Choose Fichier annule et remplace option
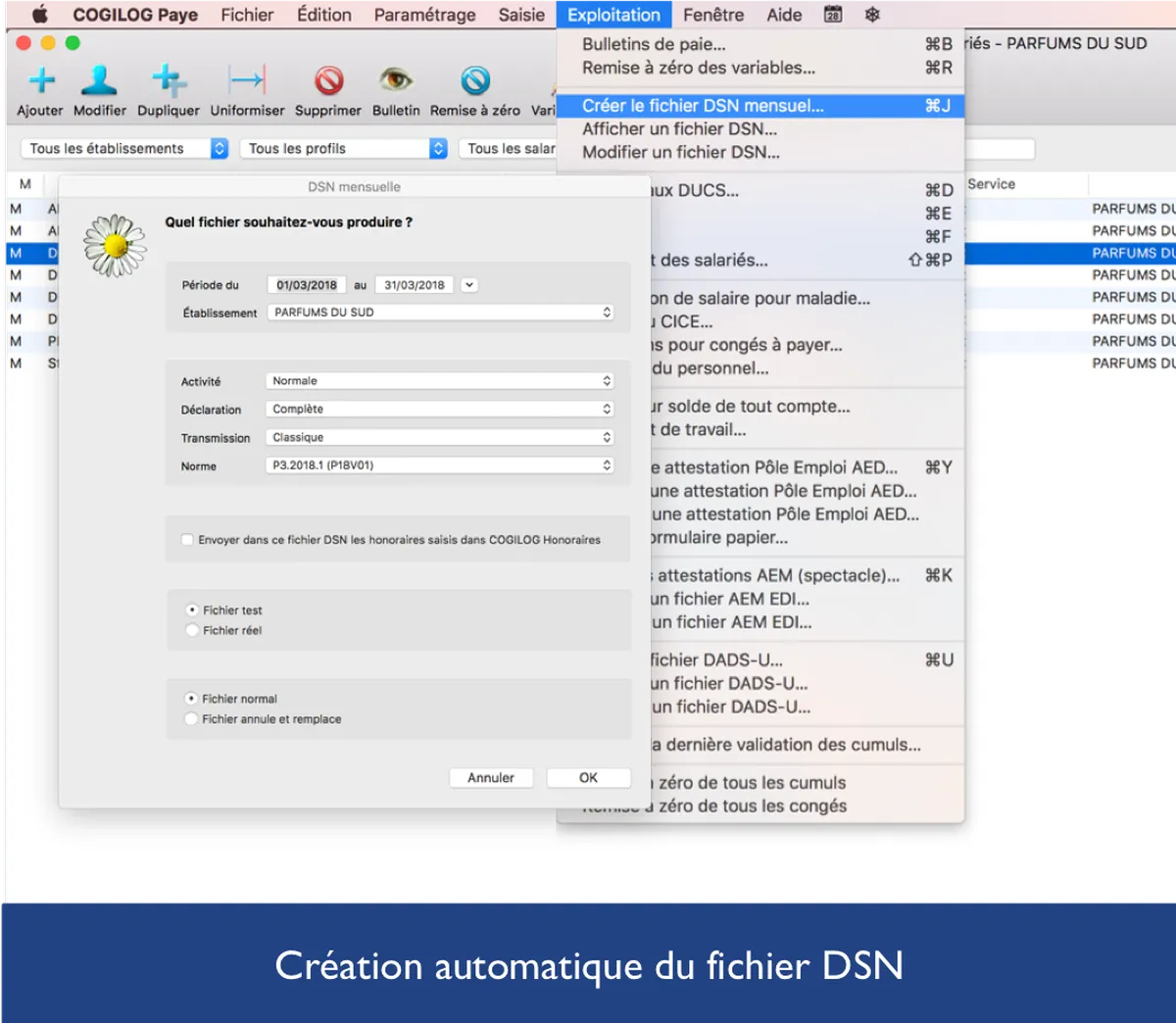1176x1023 pixels. coord(191,719)
